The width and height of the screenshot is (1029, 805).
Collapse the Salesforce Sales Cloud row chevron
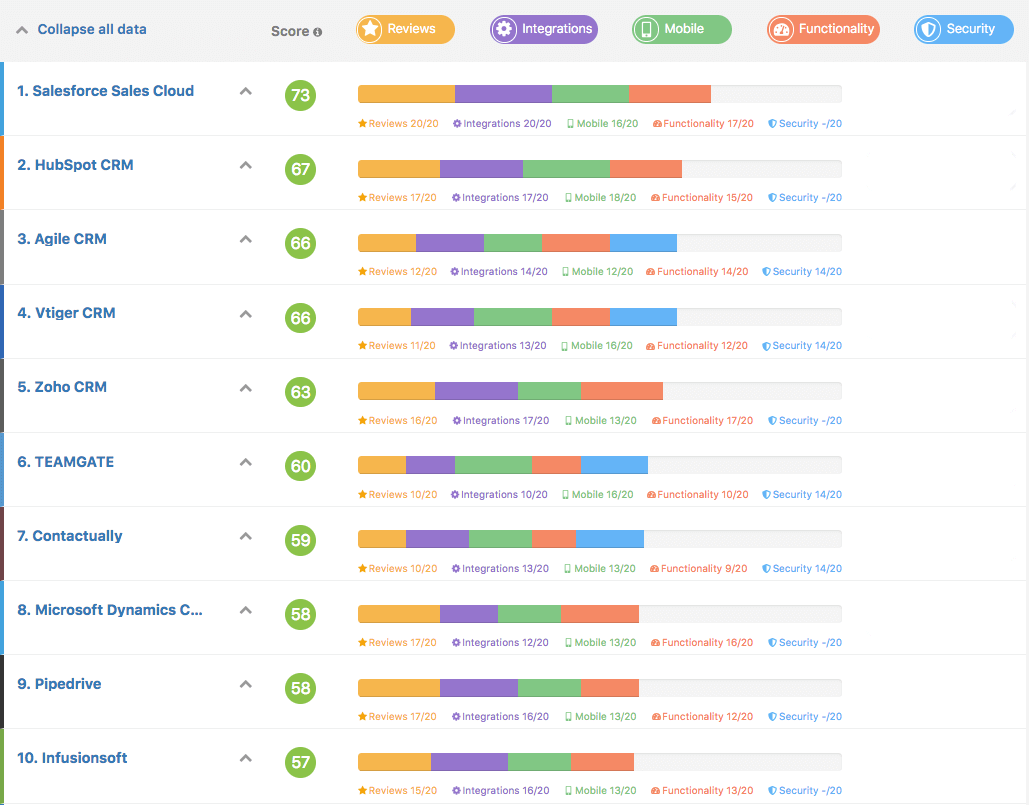(x=245, y=91)
